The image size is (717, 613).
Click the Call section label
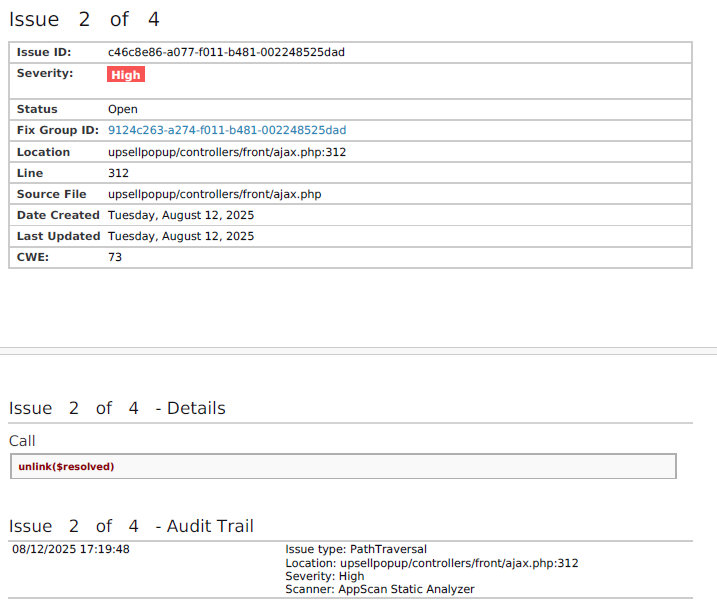click(22, 441)
